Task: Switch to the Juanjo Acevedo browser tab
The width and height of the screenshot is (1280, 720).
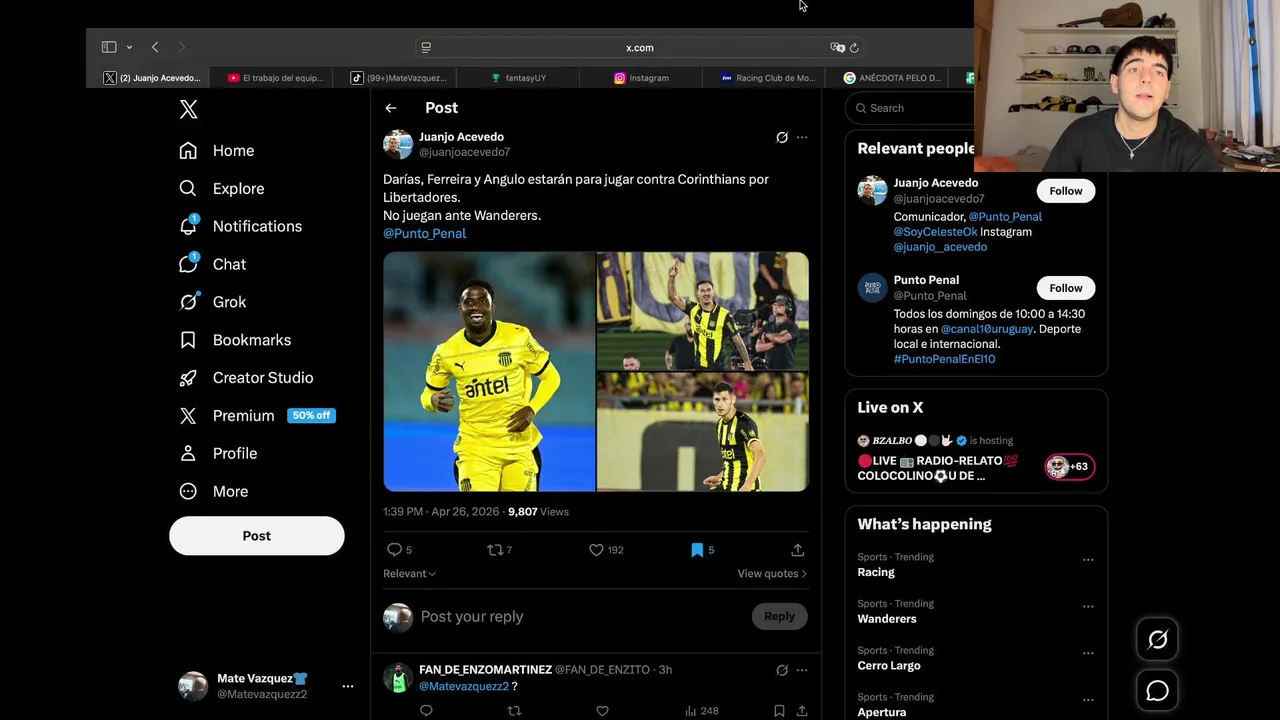Action: click(x=152, y=78)
